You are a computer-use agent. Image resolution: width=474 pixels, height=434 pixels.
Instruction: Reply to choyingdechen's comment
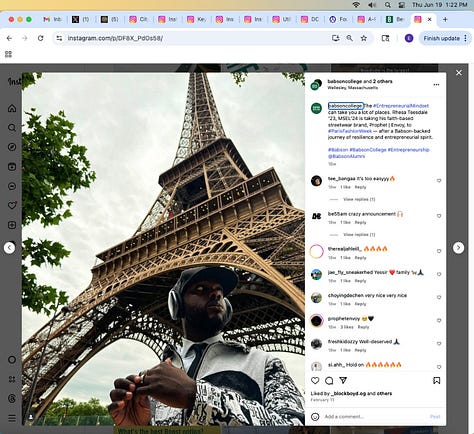360,304
